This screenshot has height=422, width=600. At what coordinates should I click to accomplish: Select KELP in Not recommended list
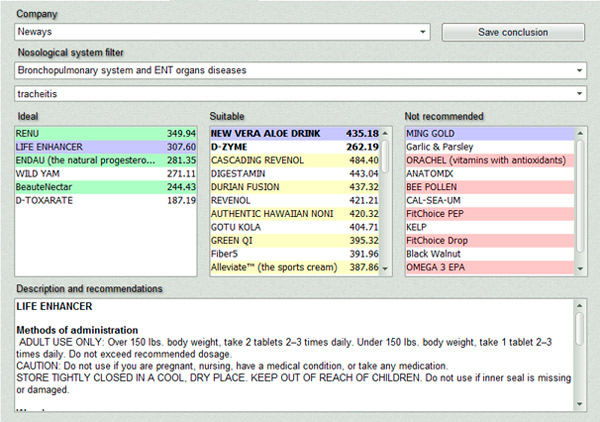(490, 227)
